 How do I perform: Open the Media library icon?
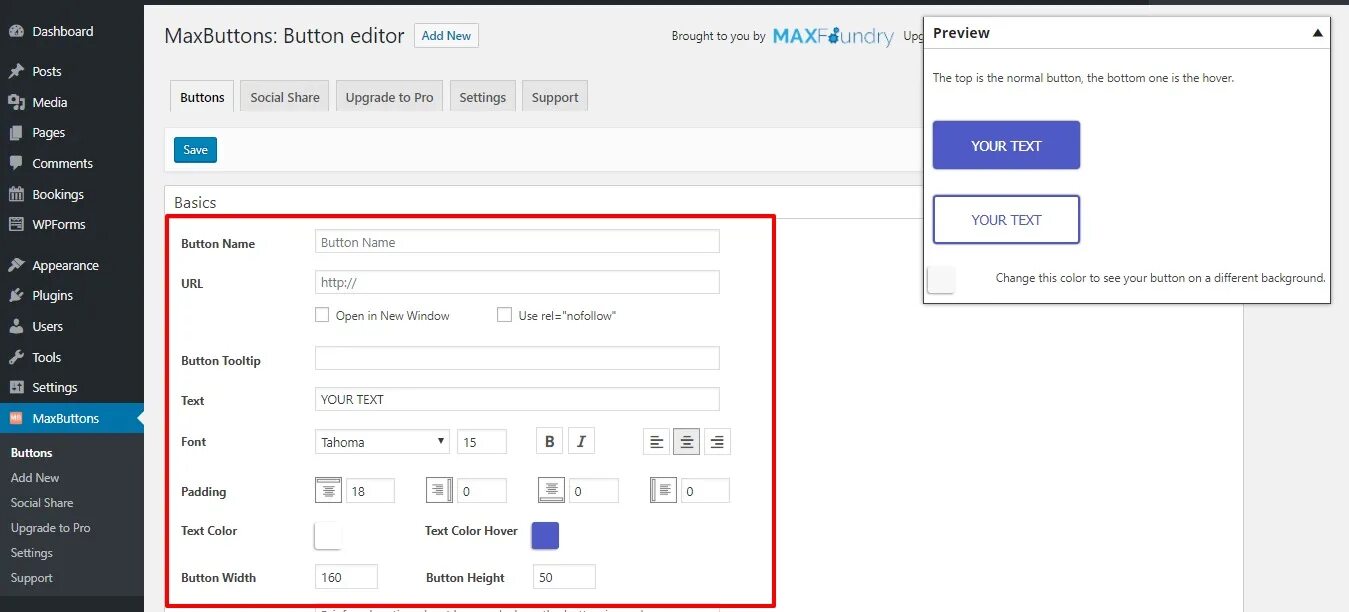pyautogui.click(x=16, y=102)
